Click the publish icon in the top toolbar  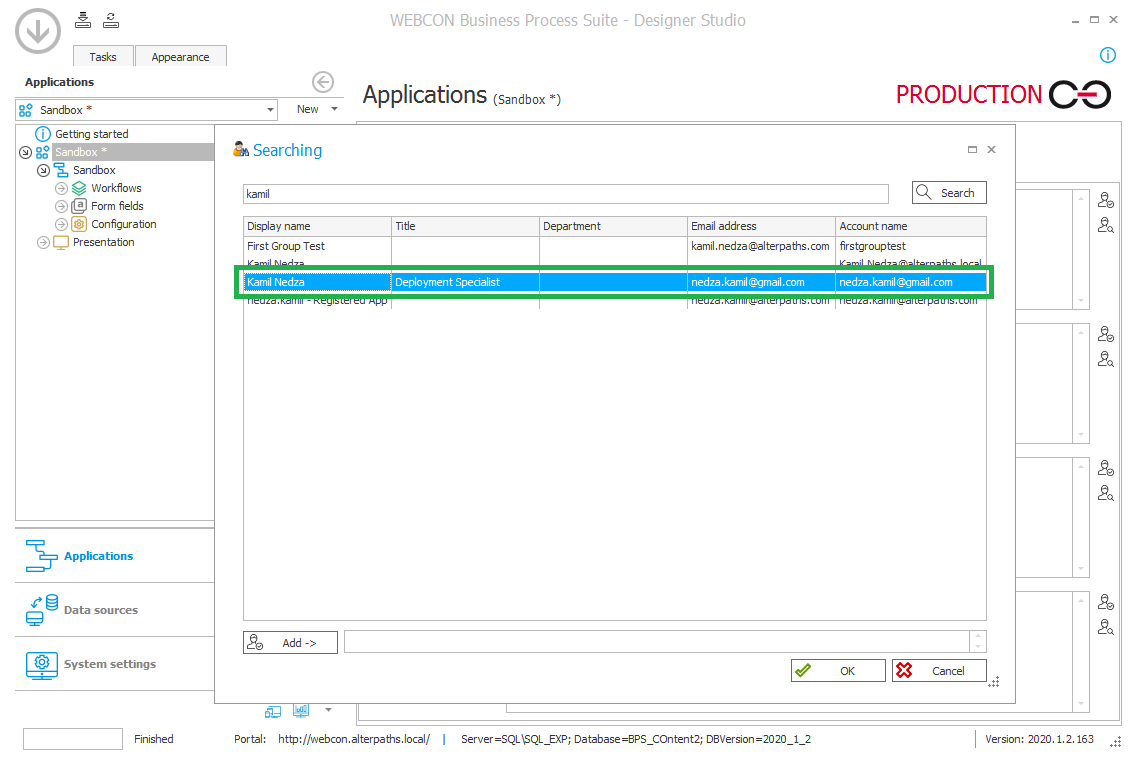(x=110, y=19)
